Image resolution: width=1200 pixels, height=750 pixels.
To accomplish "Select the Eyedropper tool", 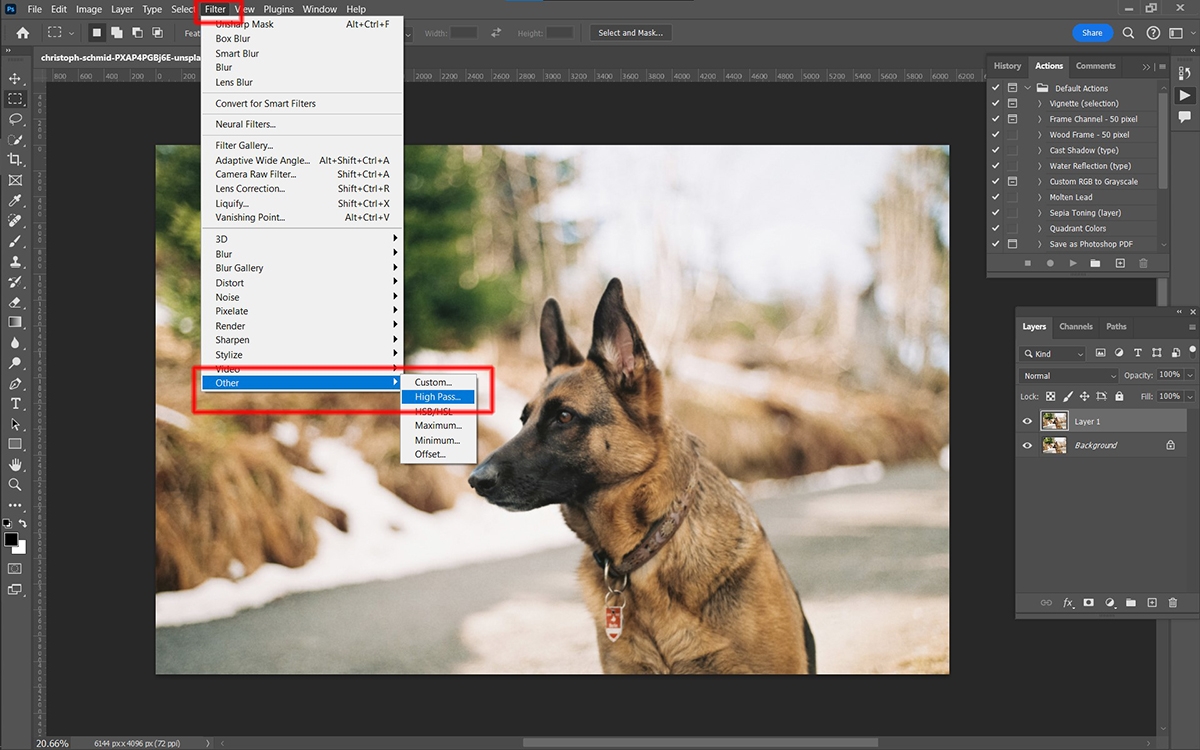I will coord(15,200).
